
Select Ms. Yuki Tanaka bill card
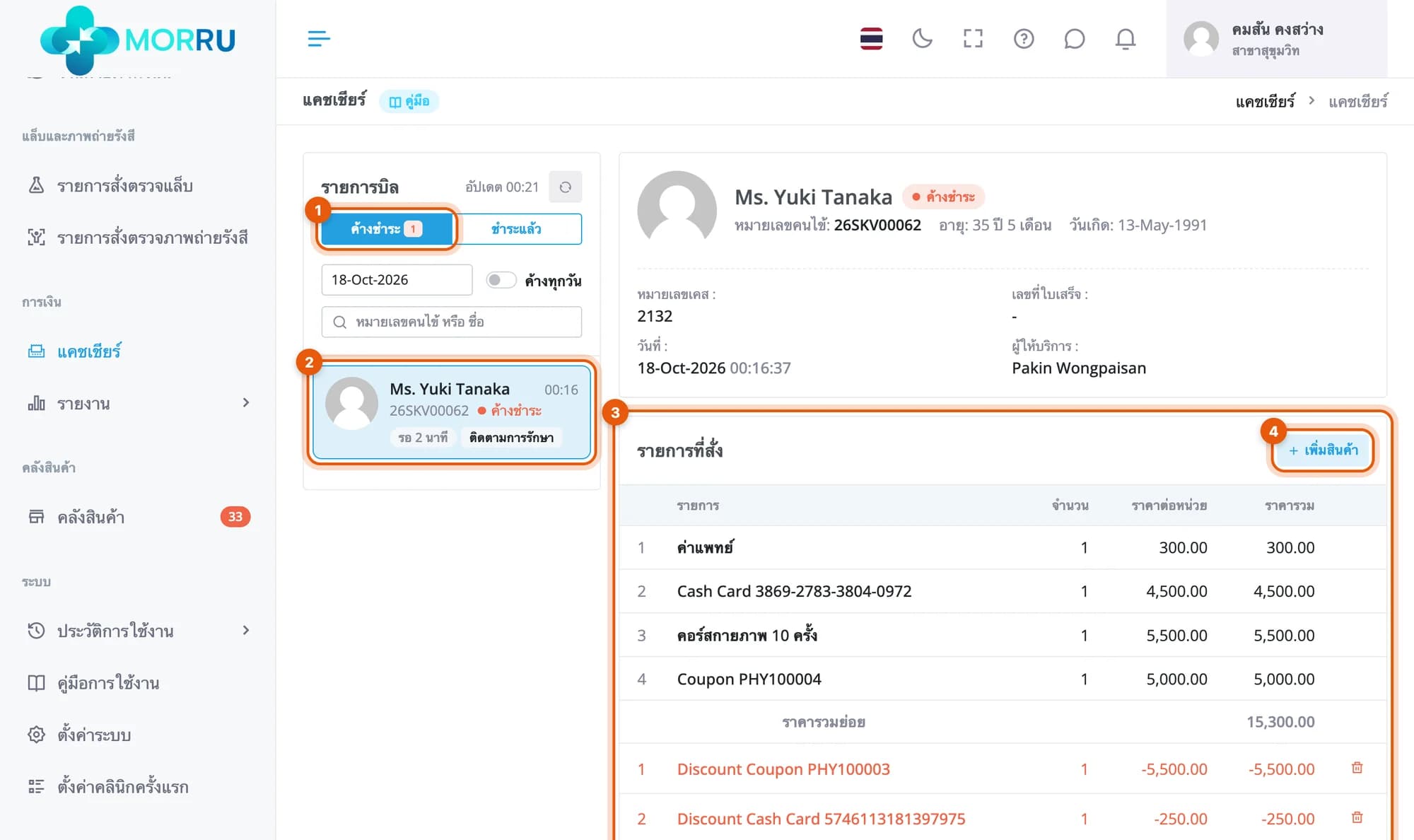click(x=452, y=412)
